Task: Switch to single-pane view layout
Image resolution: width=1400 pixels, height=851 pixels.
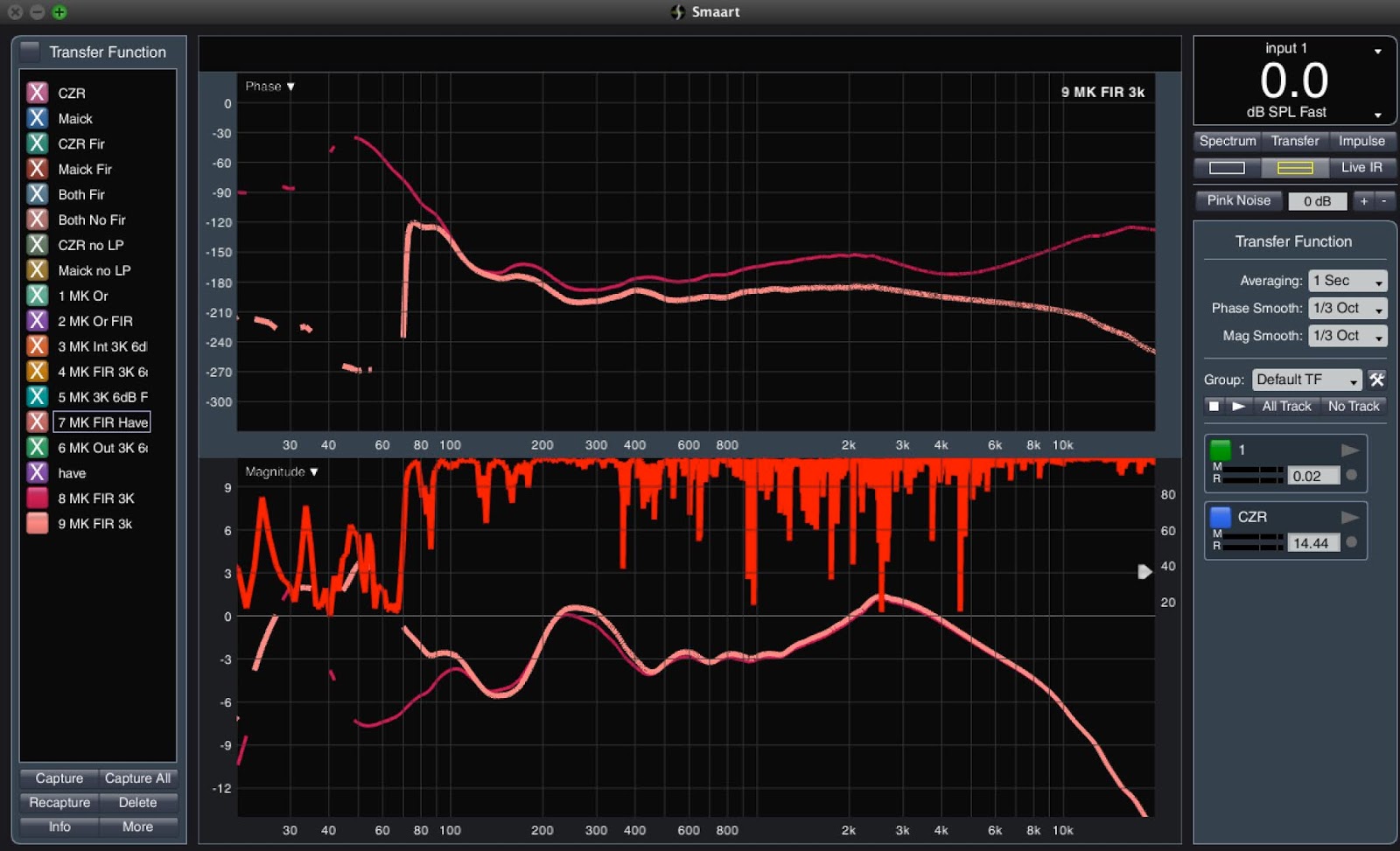Action: tap(1227, 168)
